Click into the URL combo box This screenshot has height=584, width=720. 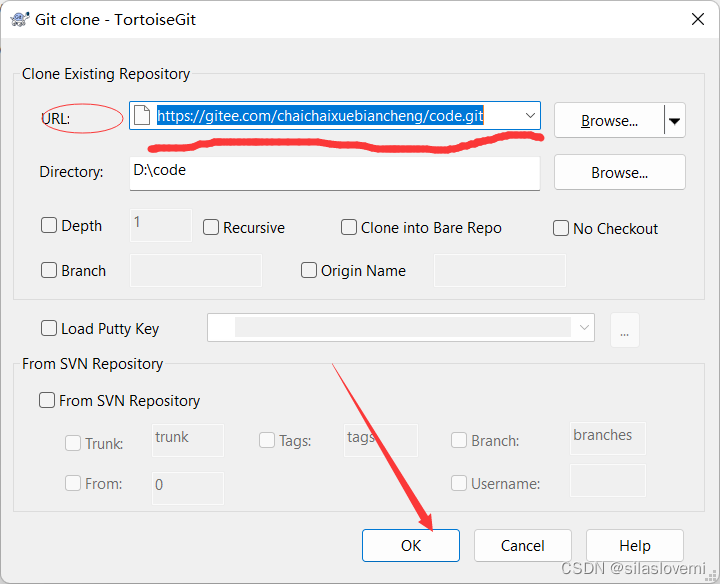[335, 116]
